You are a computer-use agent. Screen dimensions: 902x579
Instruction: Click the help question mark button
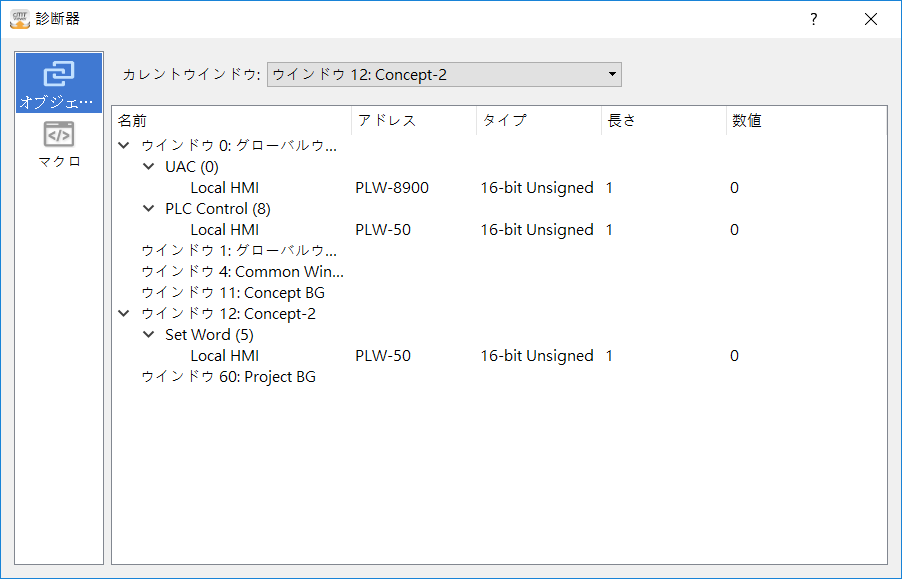click(x=814, y=19)
